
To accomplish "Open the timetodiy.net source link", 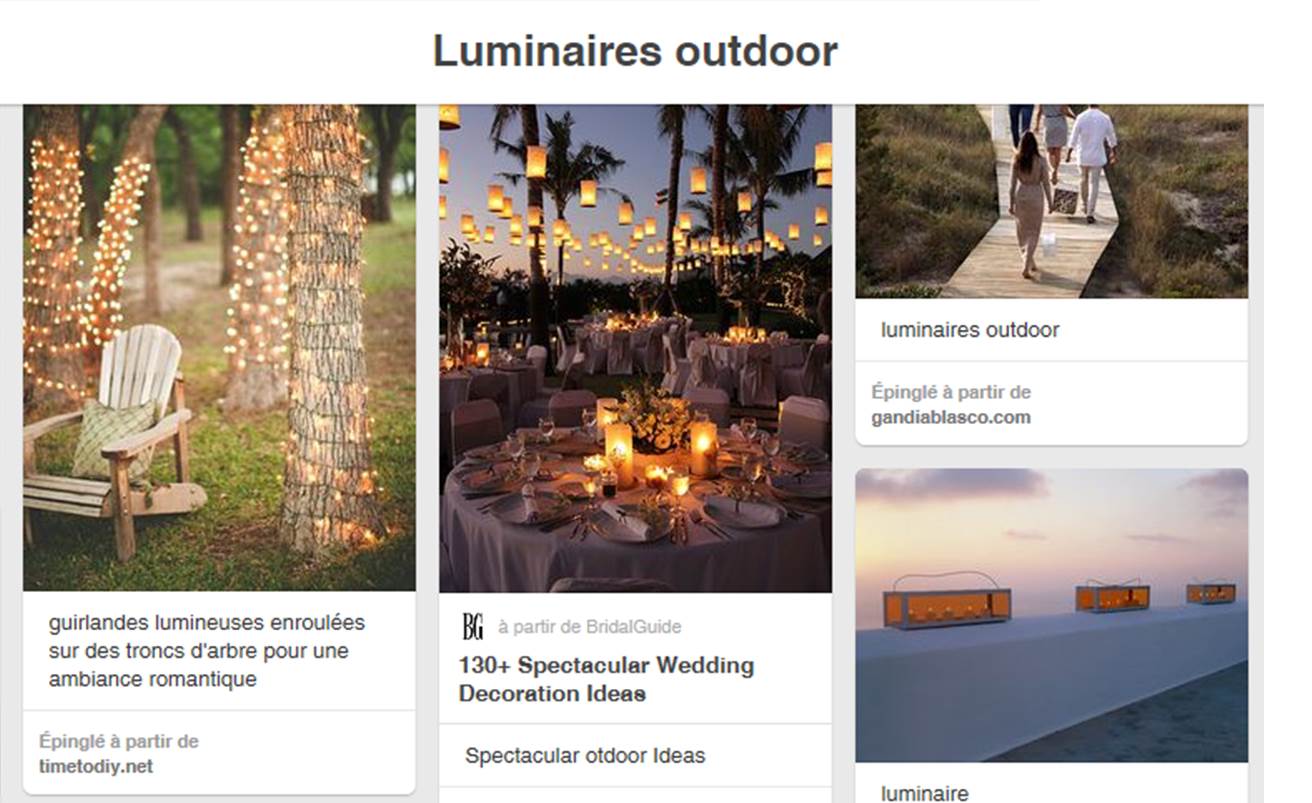I will click(96, 767).
